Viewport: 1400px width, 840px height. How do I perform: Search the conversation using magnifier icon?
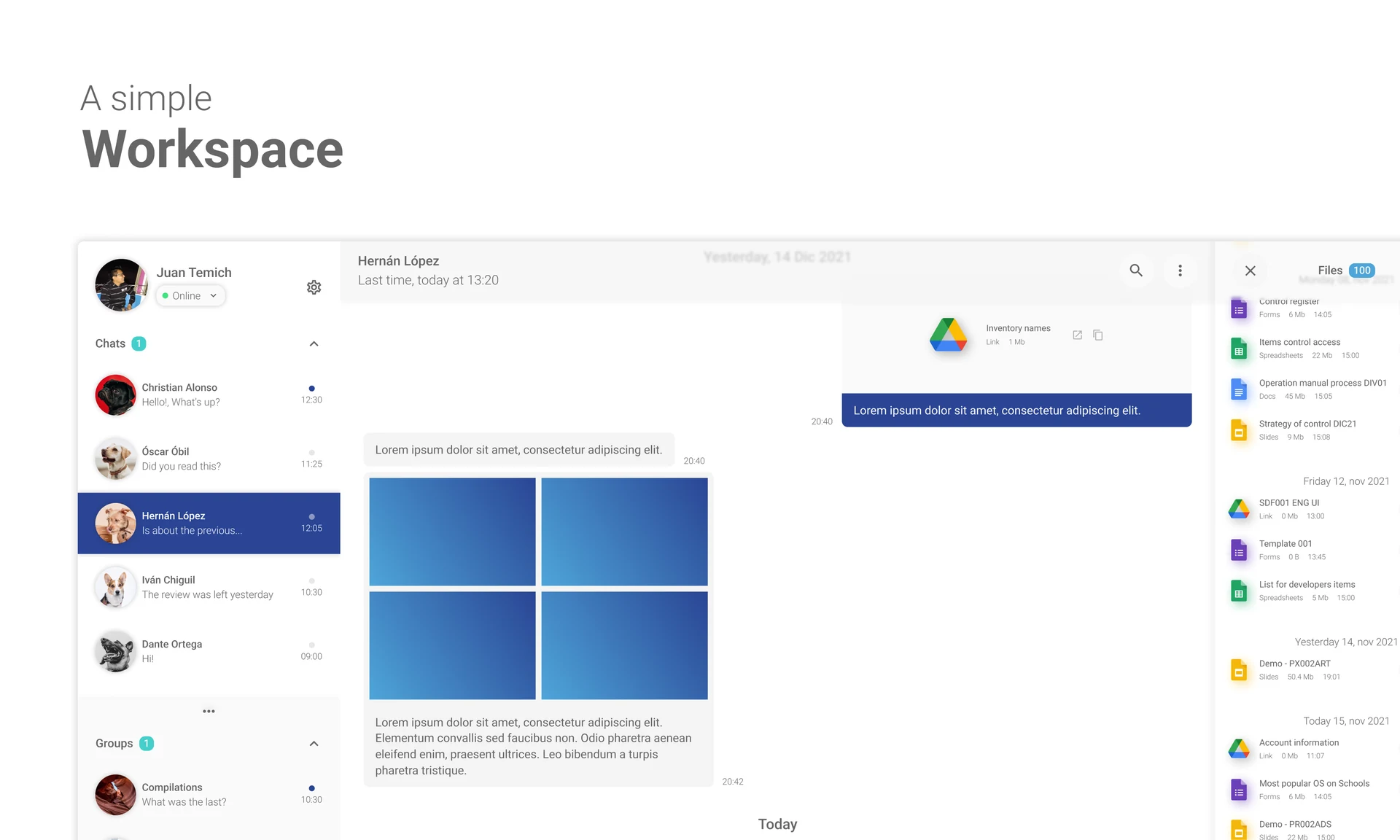[x=1136, y=271]
